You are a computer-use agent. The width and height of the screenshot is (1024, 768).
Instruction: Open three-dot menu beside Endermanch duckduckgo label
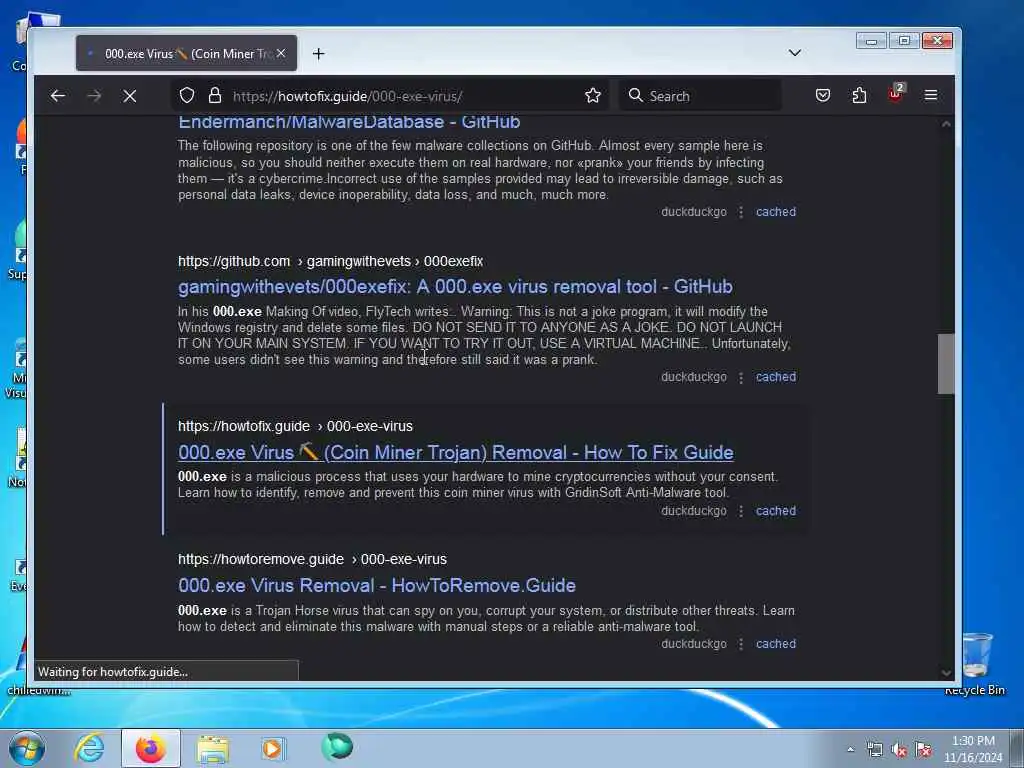click(741, 212)
